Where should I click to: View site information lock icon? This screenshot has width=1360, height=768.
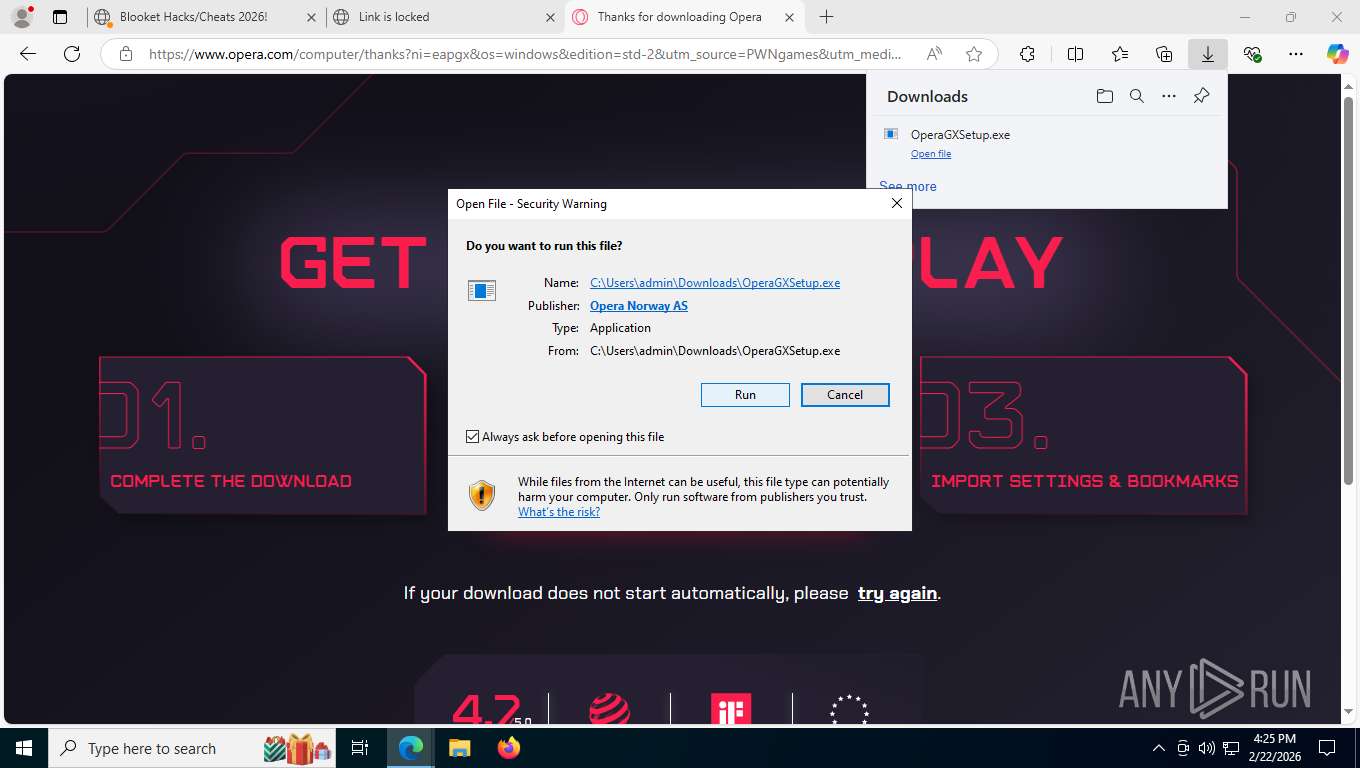click(125, 54)
